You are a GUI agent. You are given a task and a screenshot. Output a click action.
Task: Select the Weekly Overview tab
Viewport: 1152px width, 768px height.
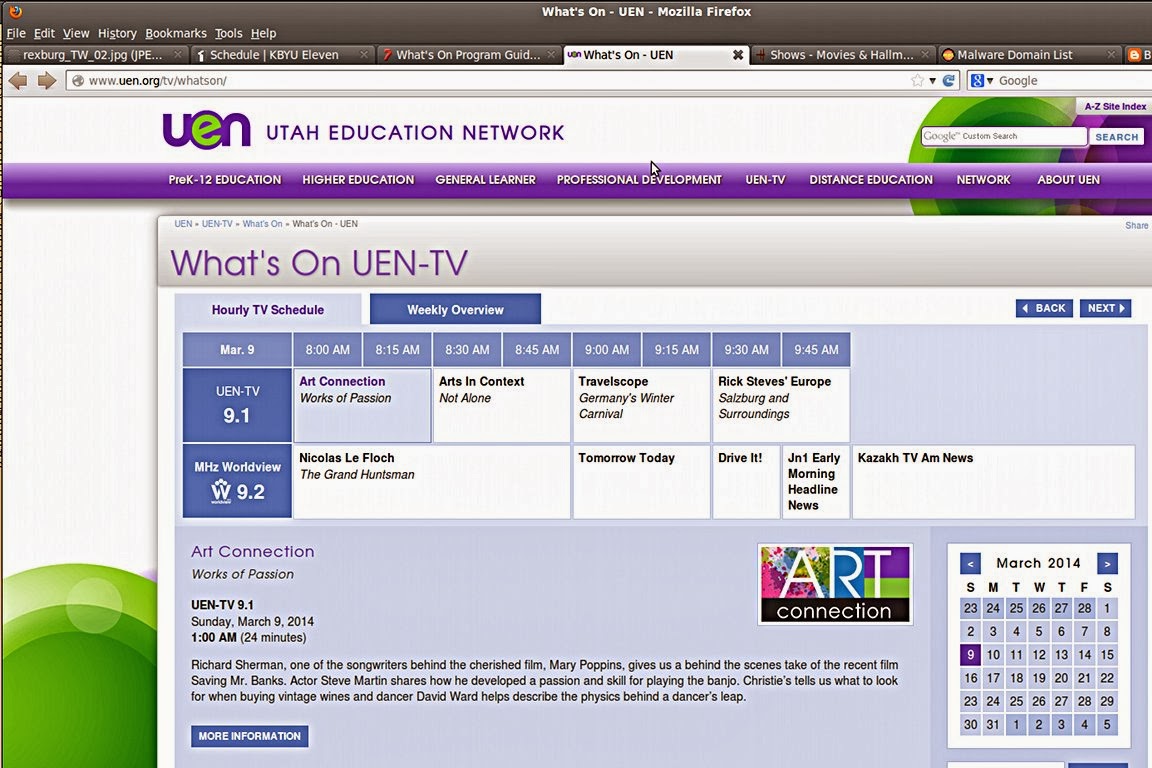pos(456,309)
